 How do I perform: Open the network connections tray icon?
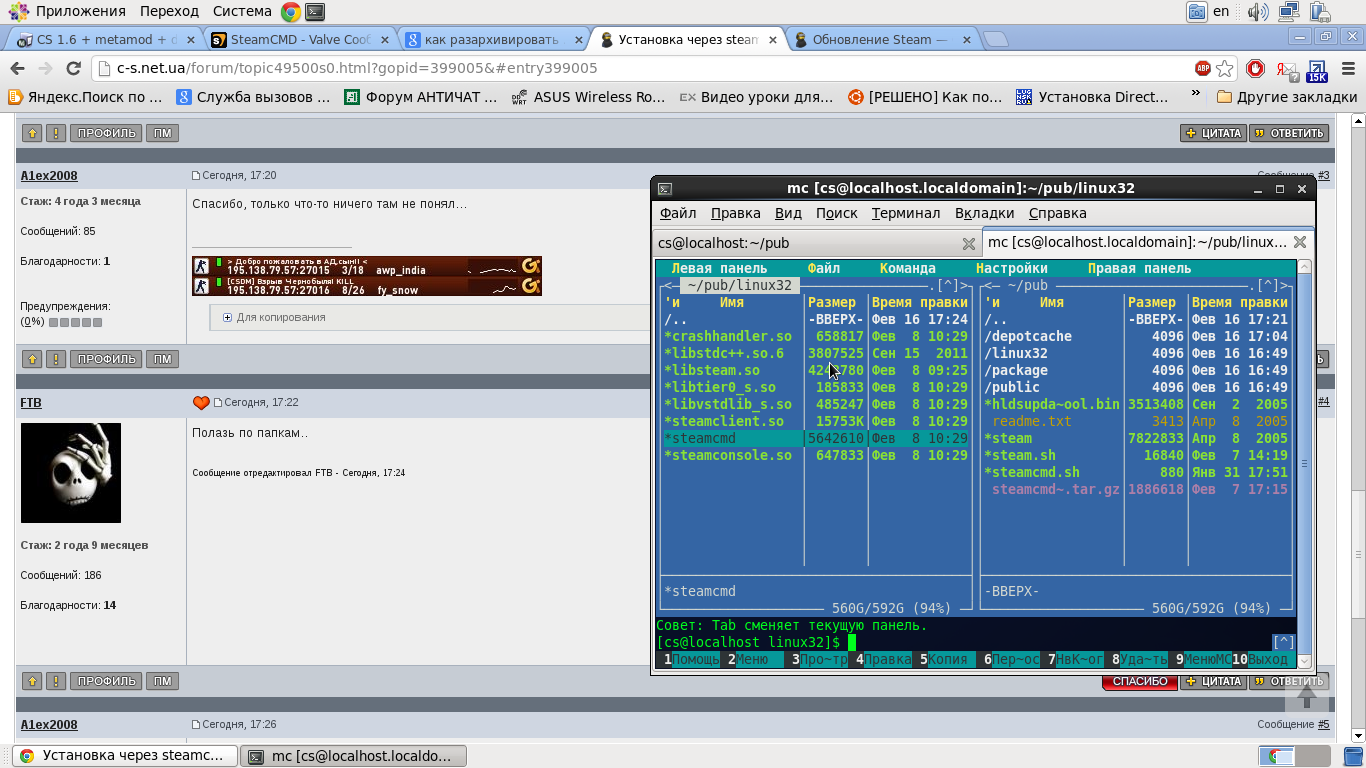point(1288,12)
